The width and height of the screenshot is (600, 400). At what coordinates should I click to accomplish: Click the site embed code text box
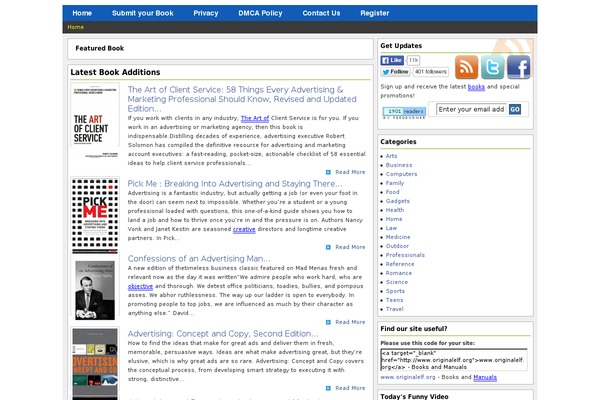(454, 359)
